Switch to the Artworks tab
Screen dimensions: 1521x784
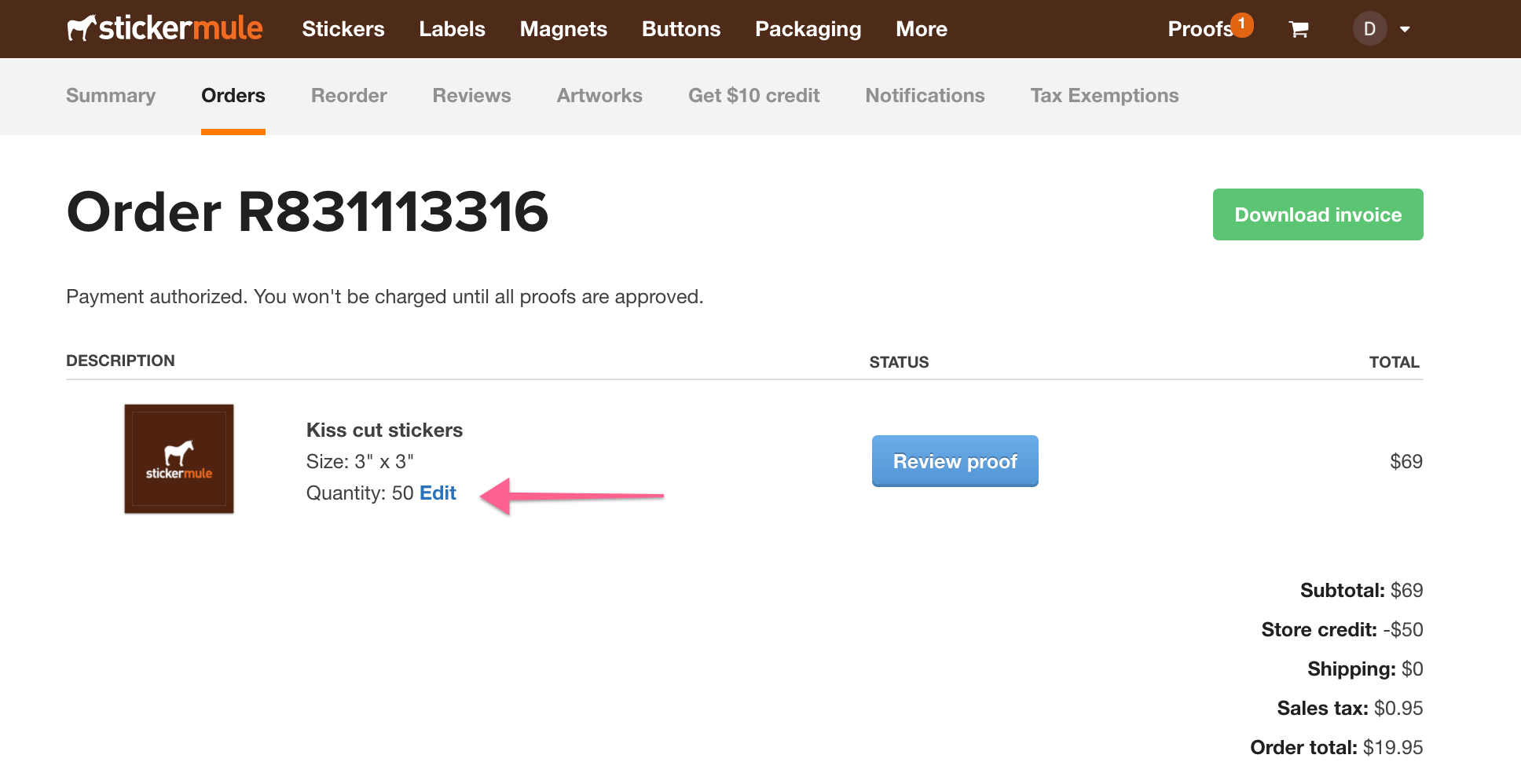click(x=599, y=96)
